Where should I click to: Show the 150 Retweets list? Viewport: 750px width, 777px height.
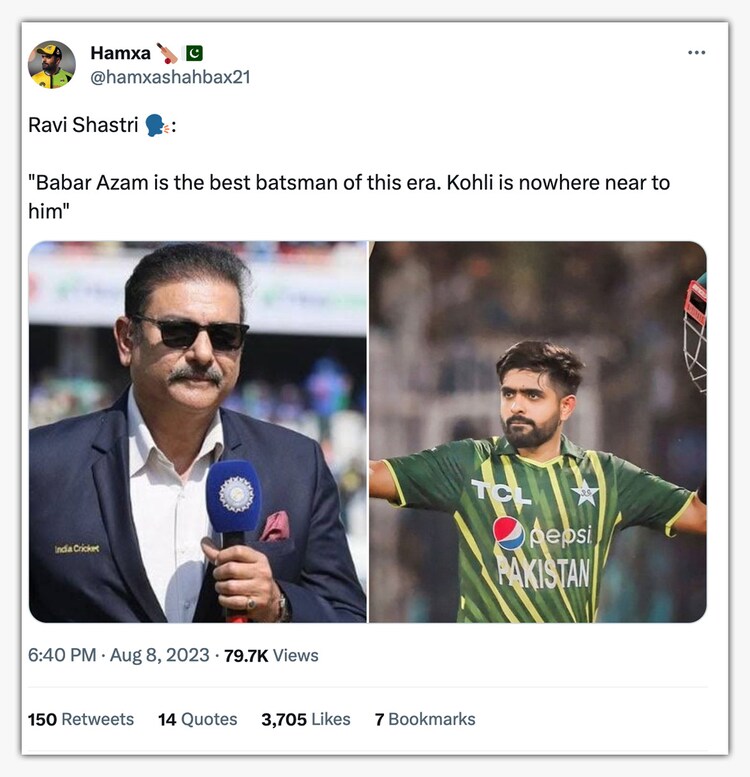point(81,719)
